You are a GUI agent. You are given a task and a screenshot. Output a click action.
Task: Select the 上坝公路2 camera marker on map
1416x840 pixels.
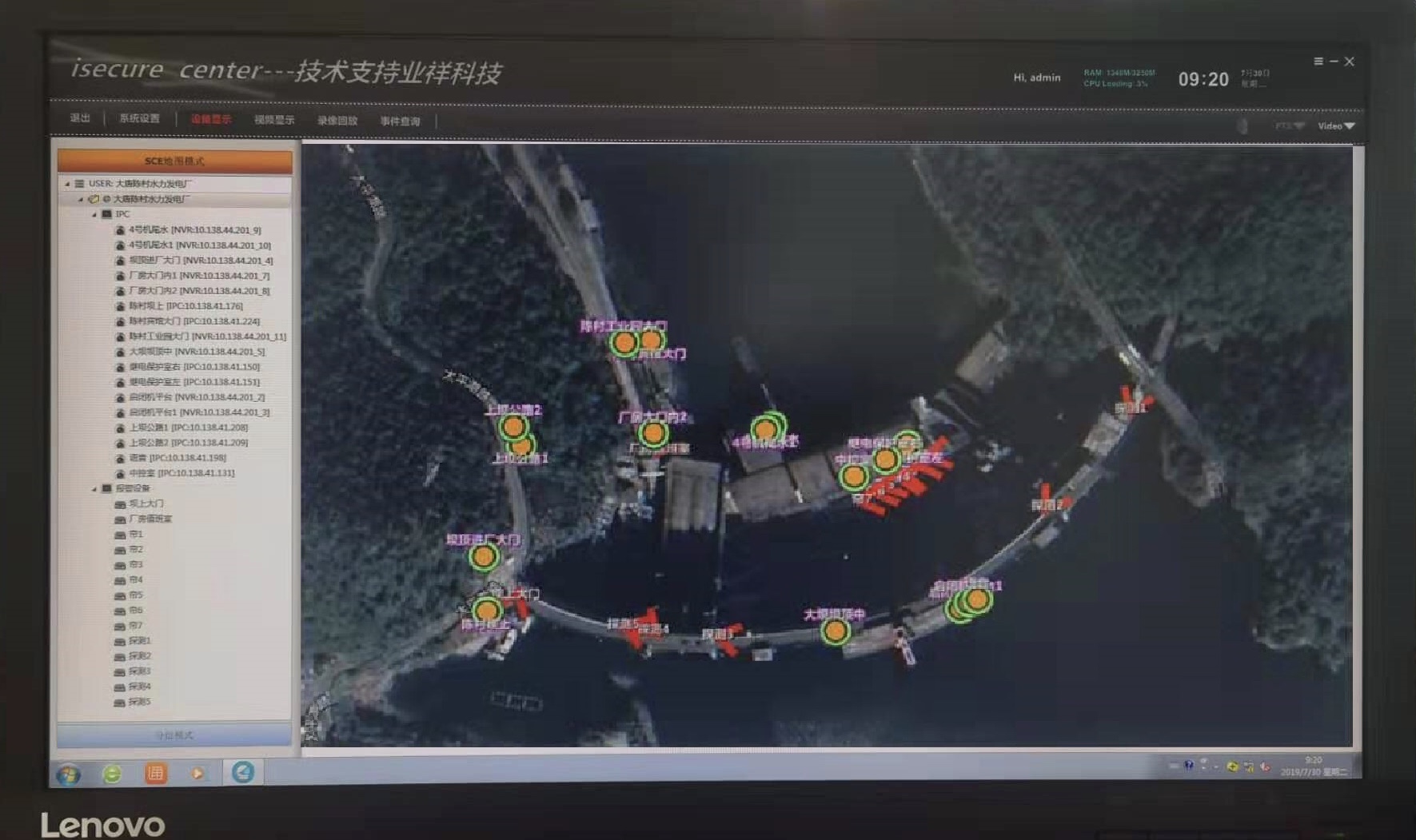tap(513, 427)
